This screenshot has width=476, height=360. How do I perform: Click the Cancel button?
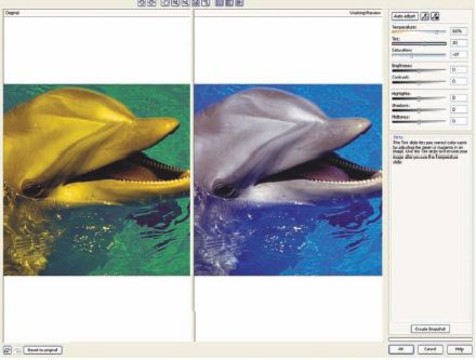[x=430, y=349]
